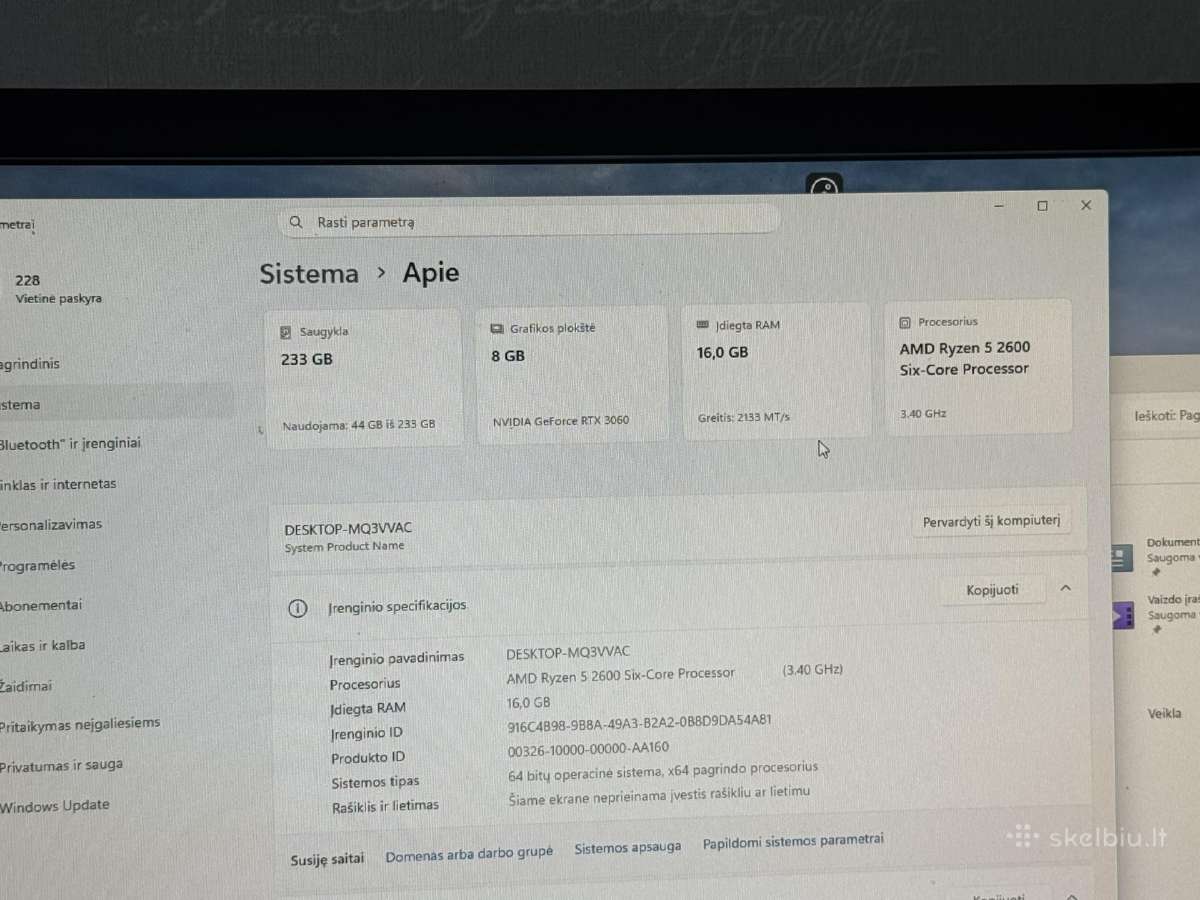Copy device specifications with Kopijuoti

click(x=992, y=590)
